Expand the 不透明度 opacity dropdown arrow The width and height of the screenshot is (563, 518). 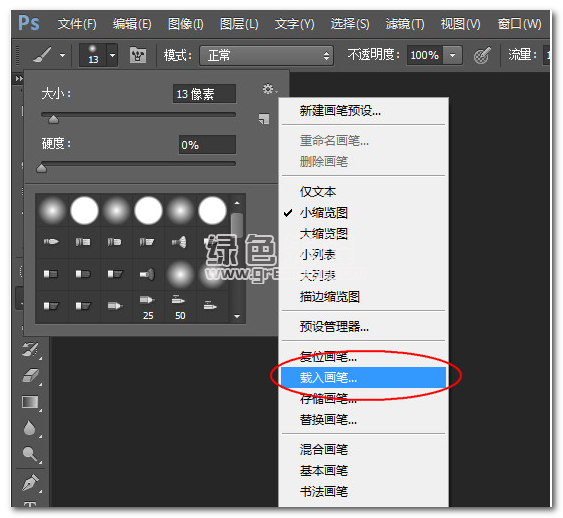tap(452, 55)
